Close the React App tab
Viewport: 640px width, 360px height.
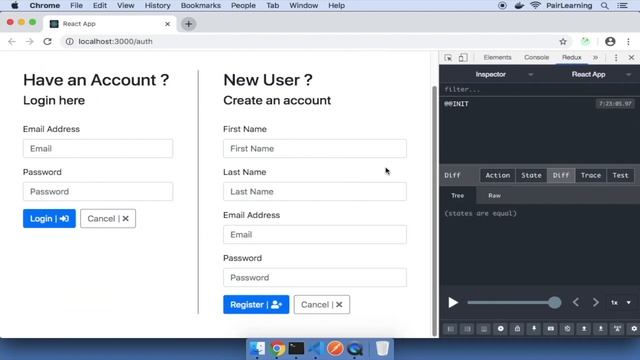coord(167,24)
